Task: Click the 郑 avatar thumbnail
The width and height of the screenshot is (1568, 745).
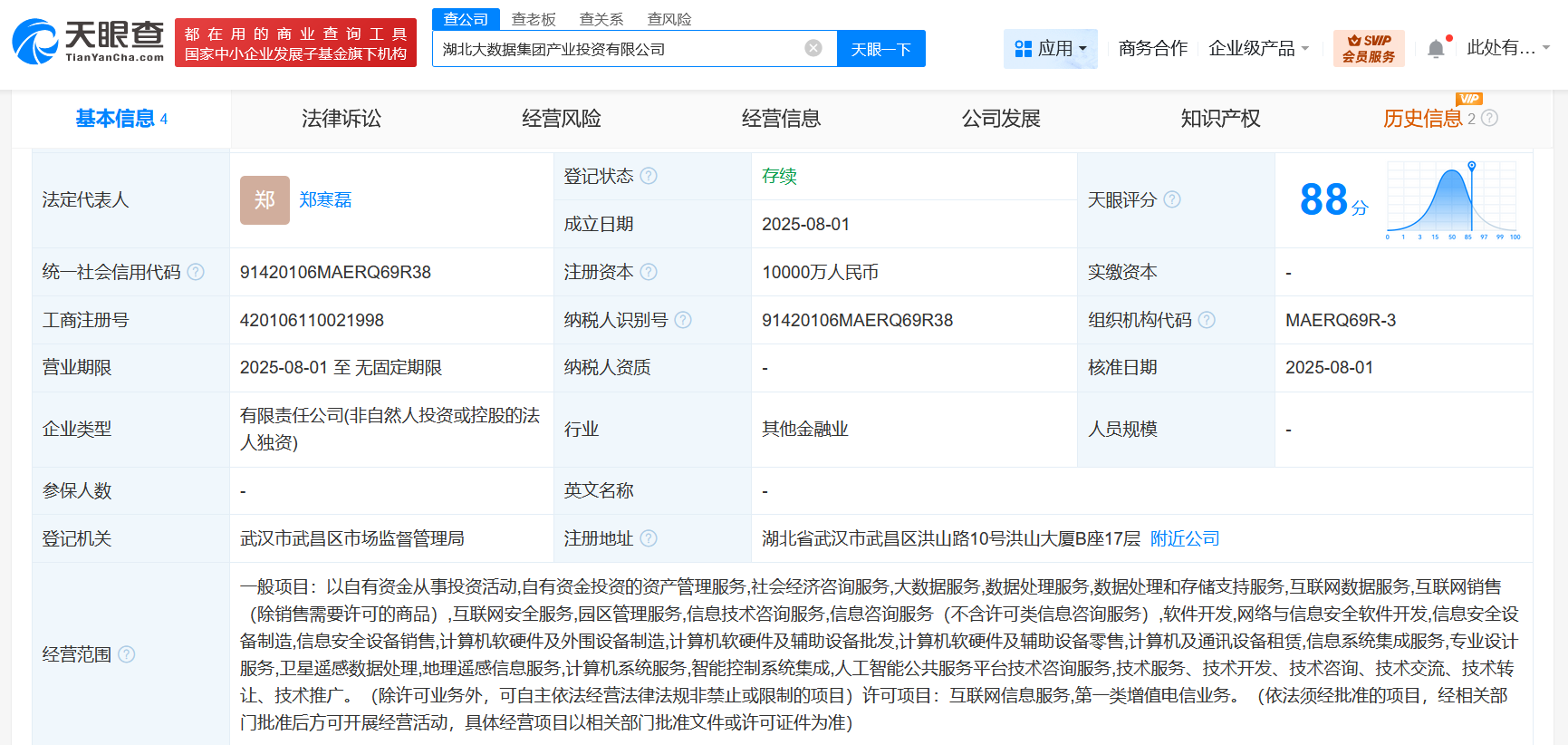Action: [x=265, y=200]
